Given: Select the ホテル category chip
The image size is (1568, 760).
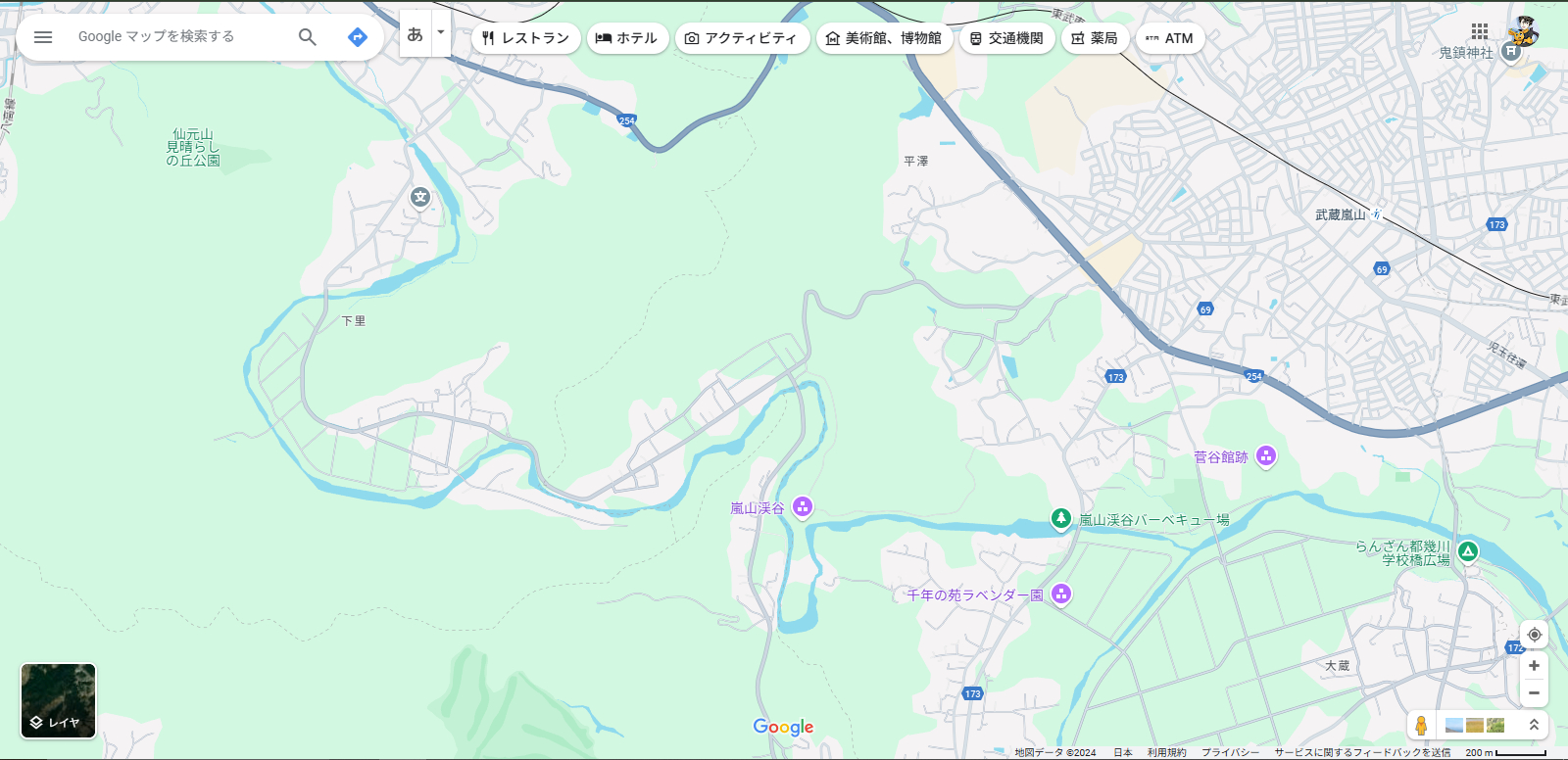Looking at the screenshot, I should pyautogui.click(x=627, y=38).
